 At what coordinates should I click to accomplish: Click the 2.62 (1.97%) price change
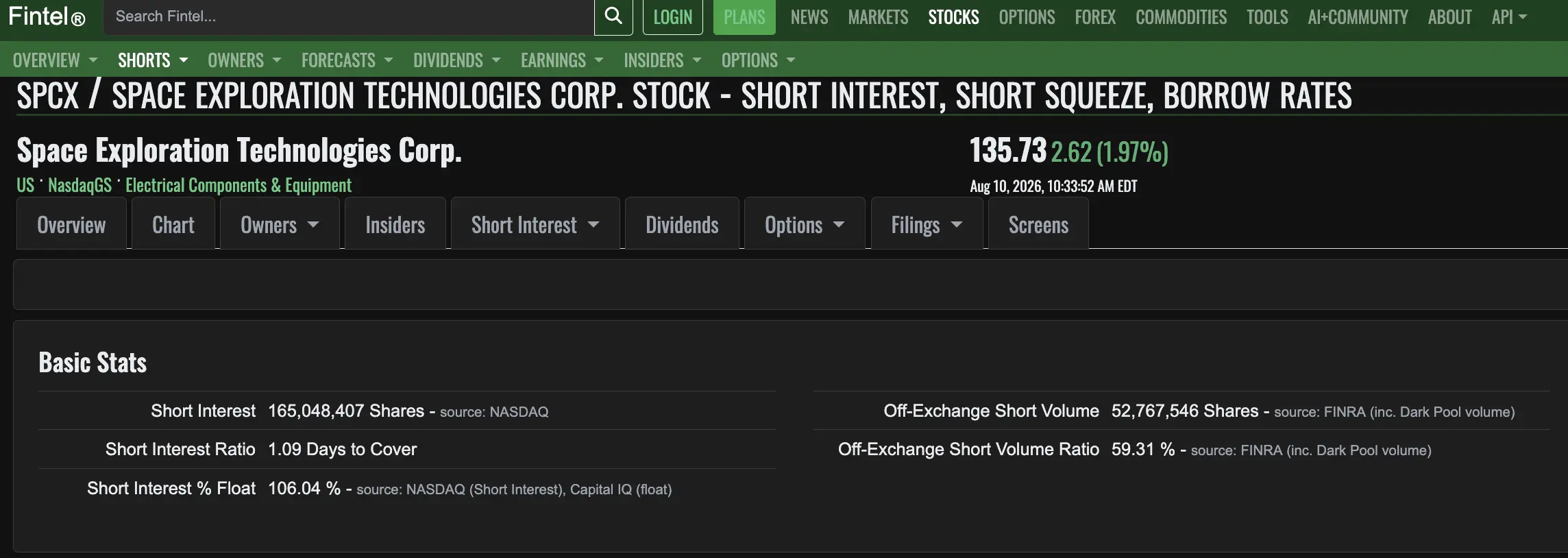click(1110, 152)
